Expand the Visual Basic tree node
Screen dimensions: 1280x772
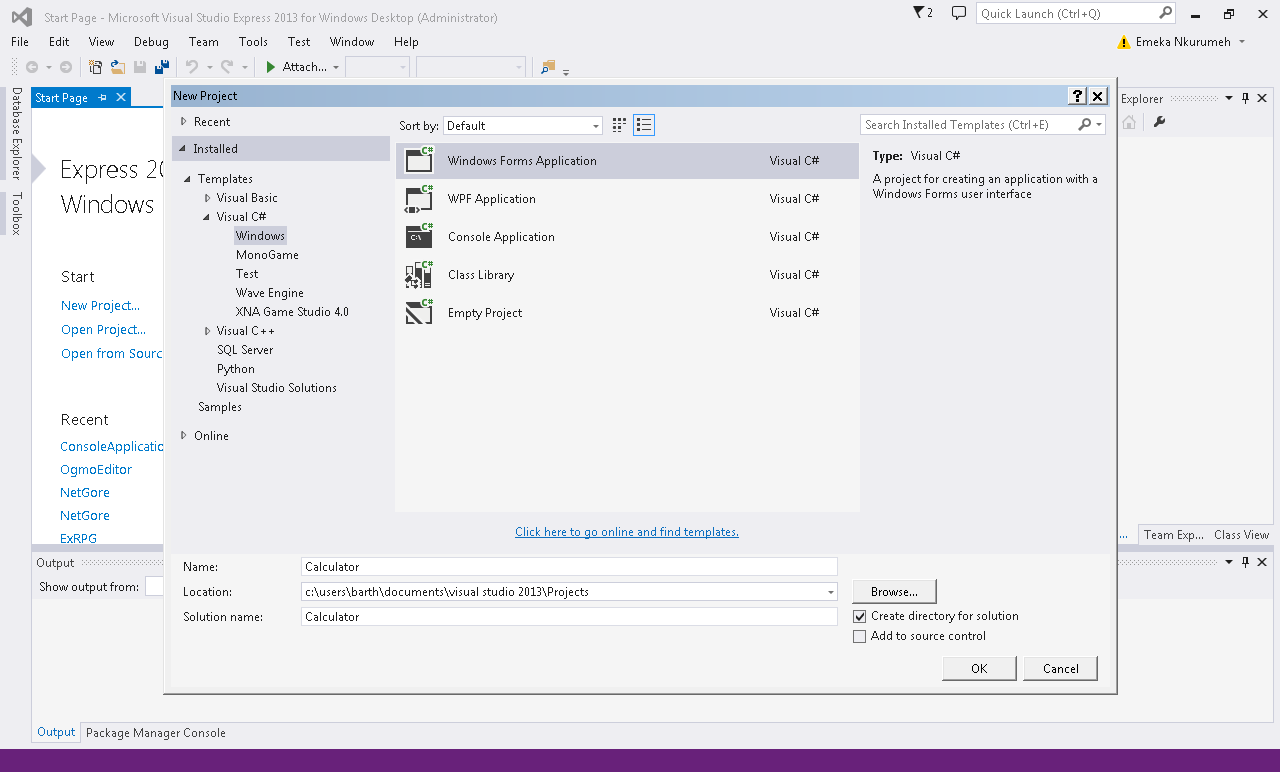click(x=207, y=198)
